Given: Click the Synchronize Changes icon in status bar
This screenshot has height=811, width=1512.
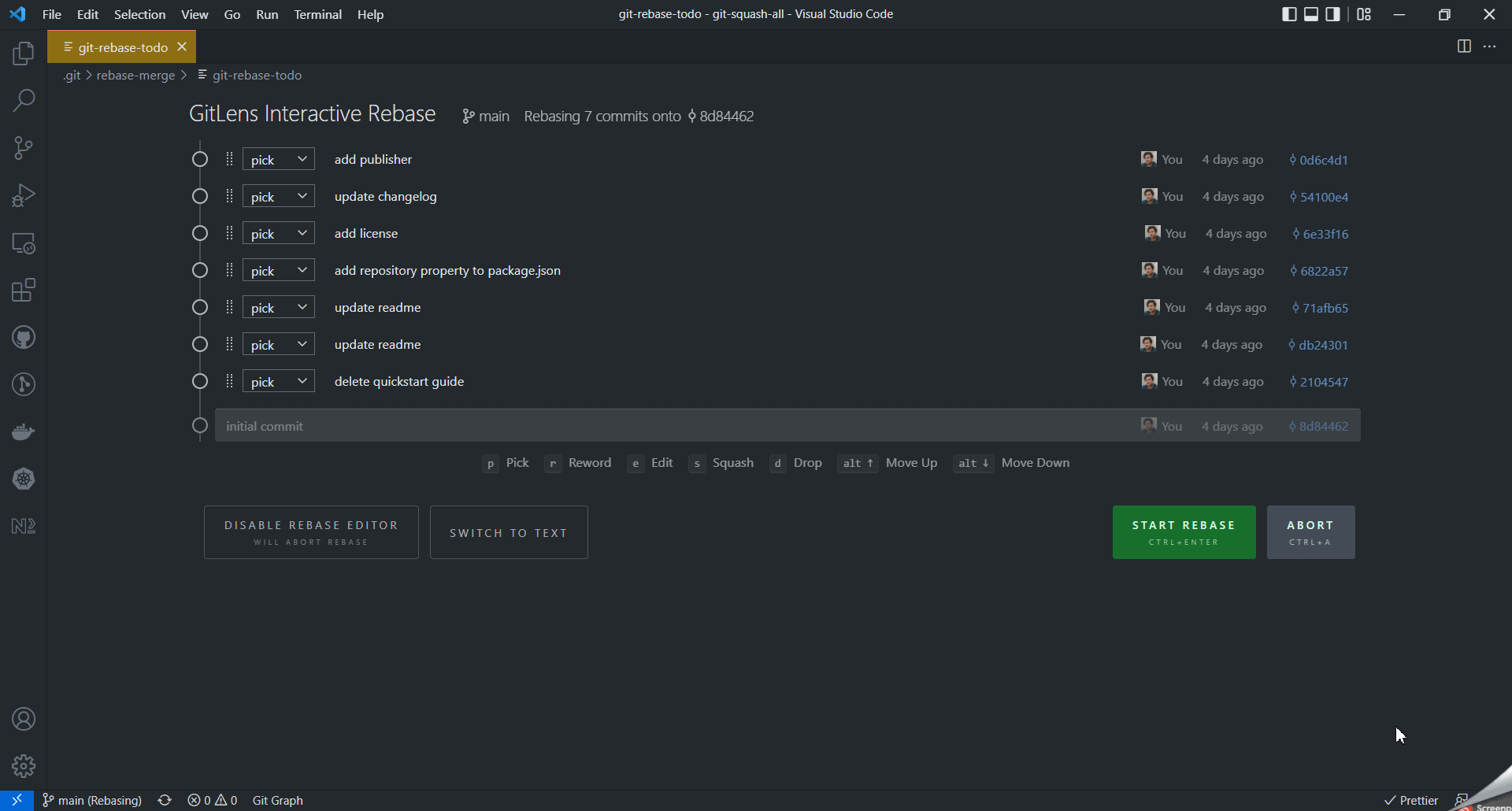Looking at the screenshot, I should coord(165,800).
